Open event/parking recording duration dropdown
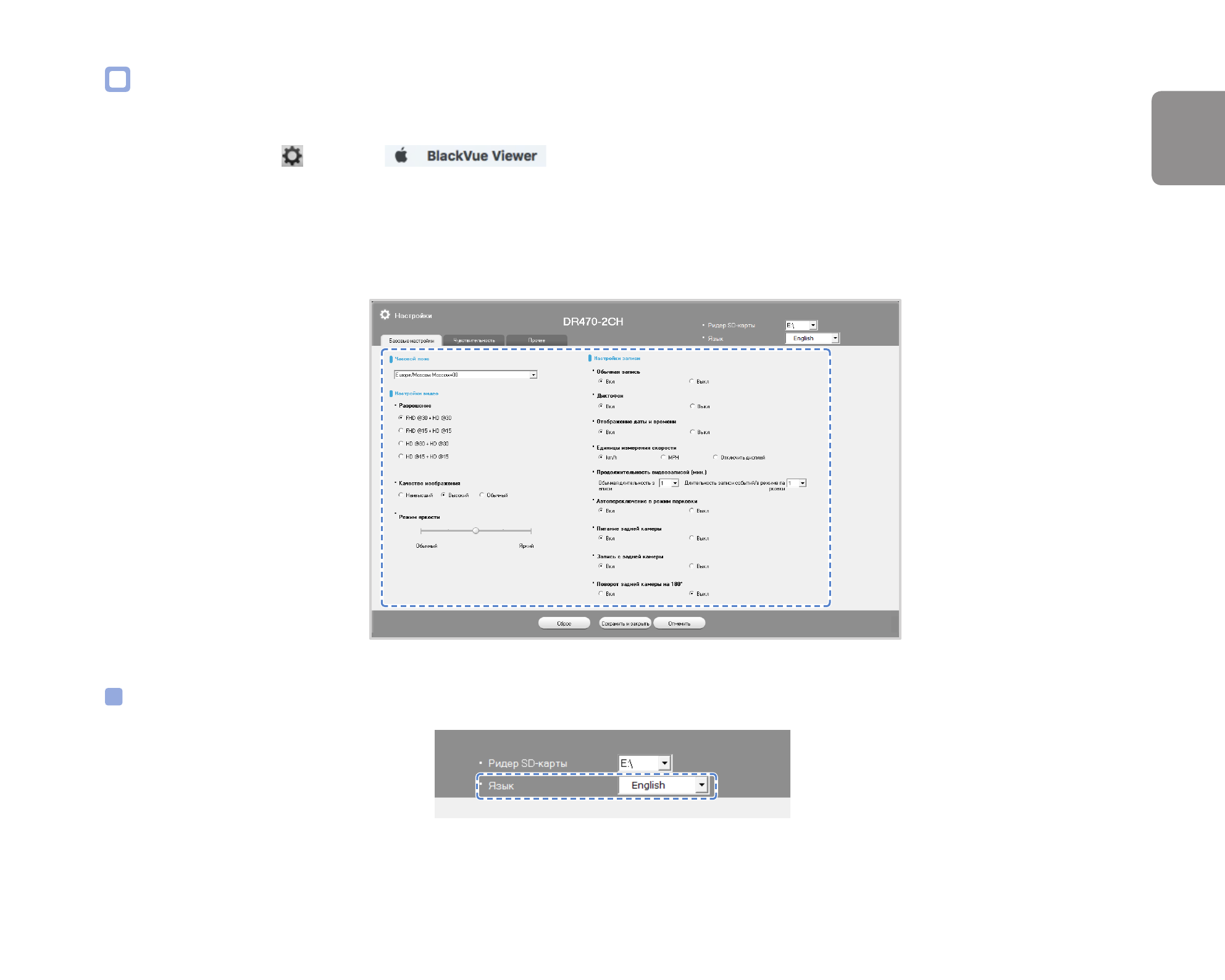The width and height of the screenshot is (1225, 980). click(x=796, y=483)
